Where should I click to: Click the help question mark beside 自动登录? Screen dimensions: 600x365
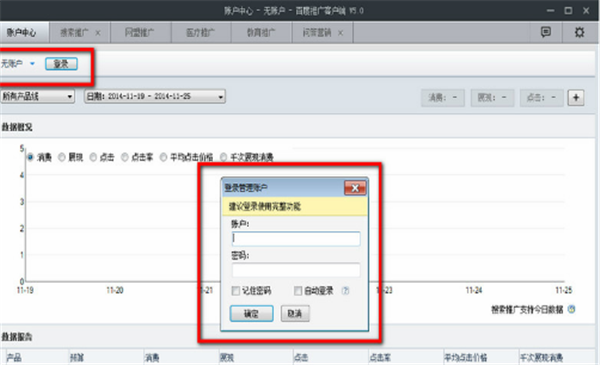(345, 291)
